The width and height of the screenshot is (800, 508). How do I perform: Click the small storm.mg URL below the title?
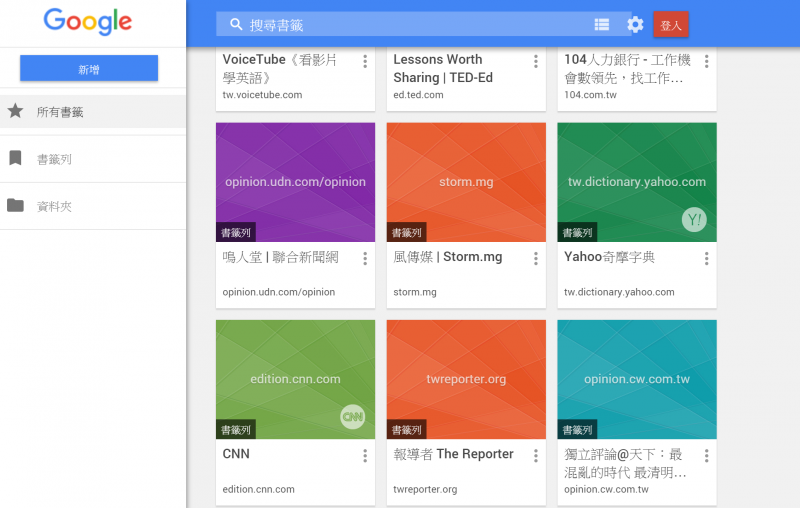click(414, 292)
